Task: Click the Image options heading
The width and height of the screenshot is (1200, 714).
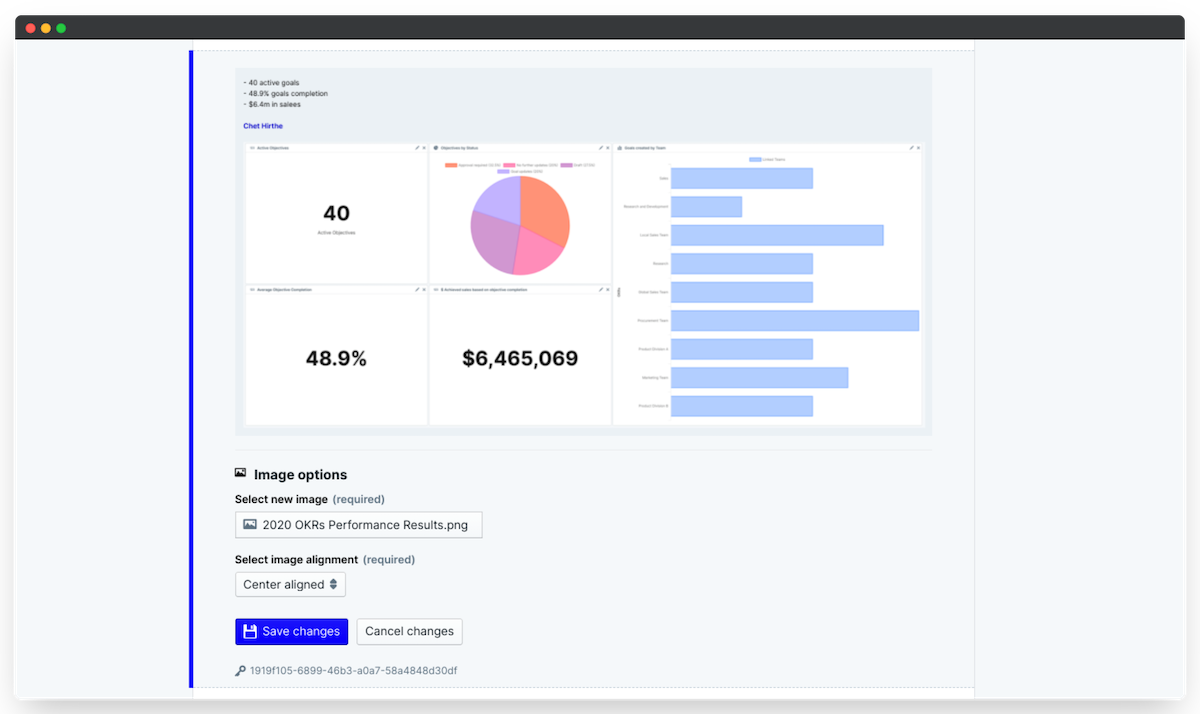Action: point(300,475)
